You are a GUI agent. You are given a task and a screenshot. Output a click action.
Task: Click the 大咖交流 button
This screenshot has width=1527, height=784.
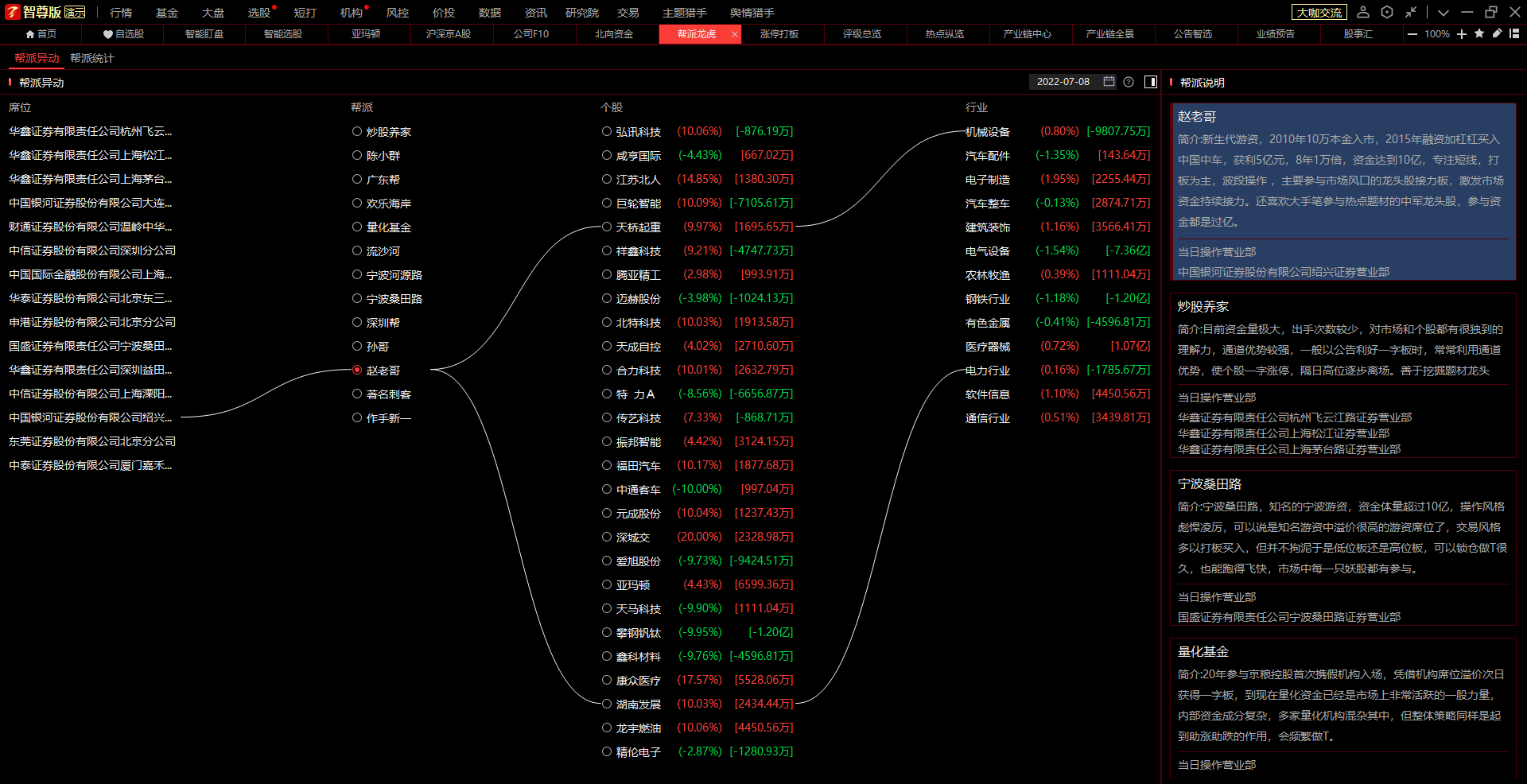(1319, 13)
